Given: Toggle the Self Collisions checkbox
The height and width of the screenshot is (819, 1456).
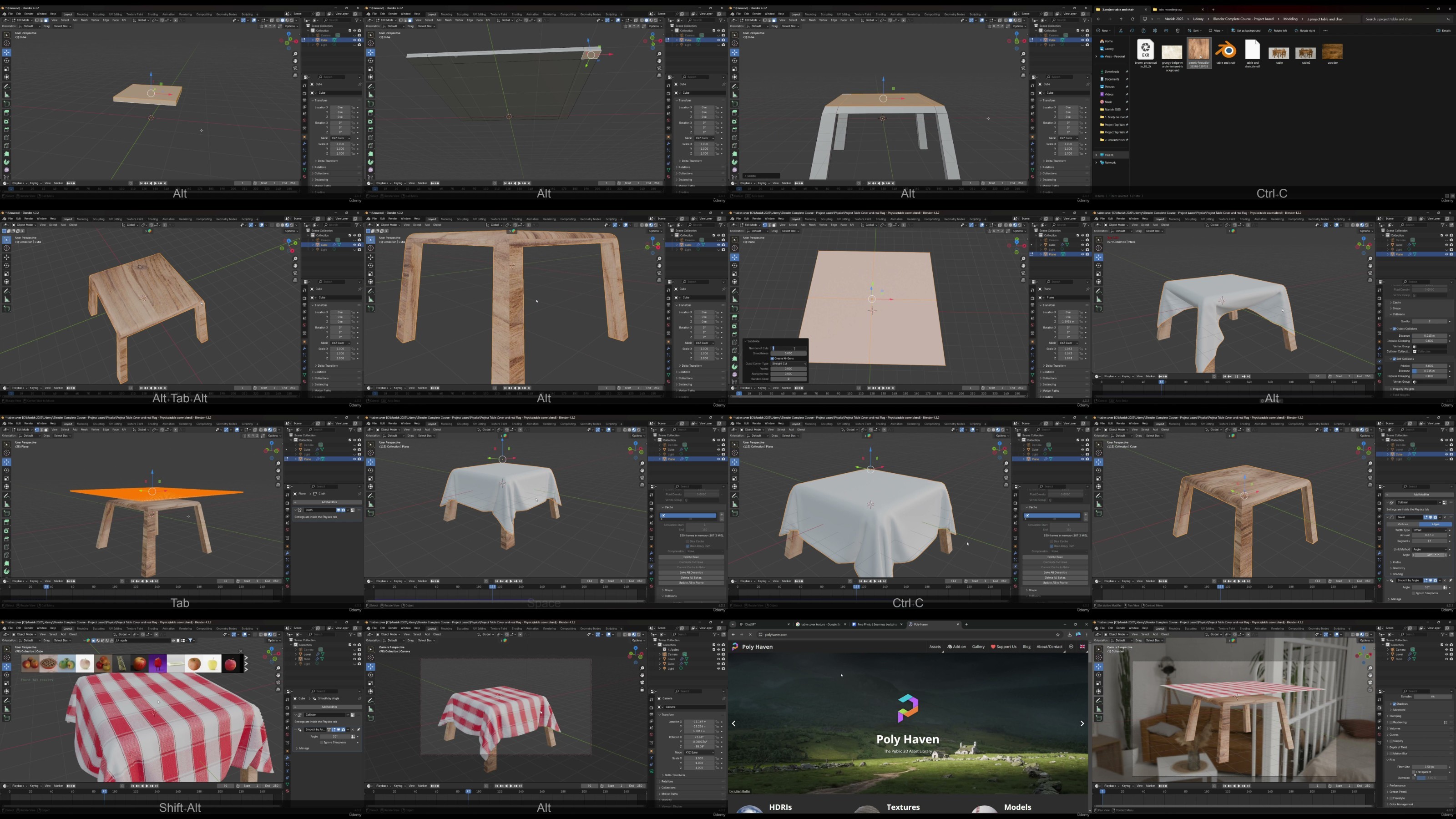Looking at the screenshot, I should point(1395,359).
